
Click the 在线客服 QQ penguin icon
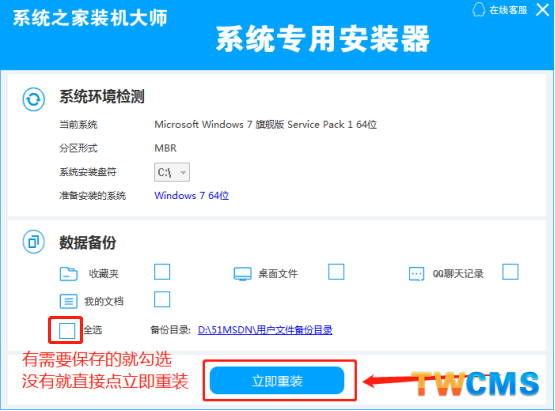479,10
